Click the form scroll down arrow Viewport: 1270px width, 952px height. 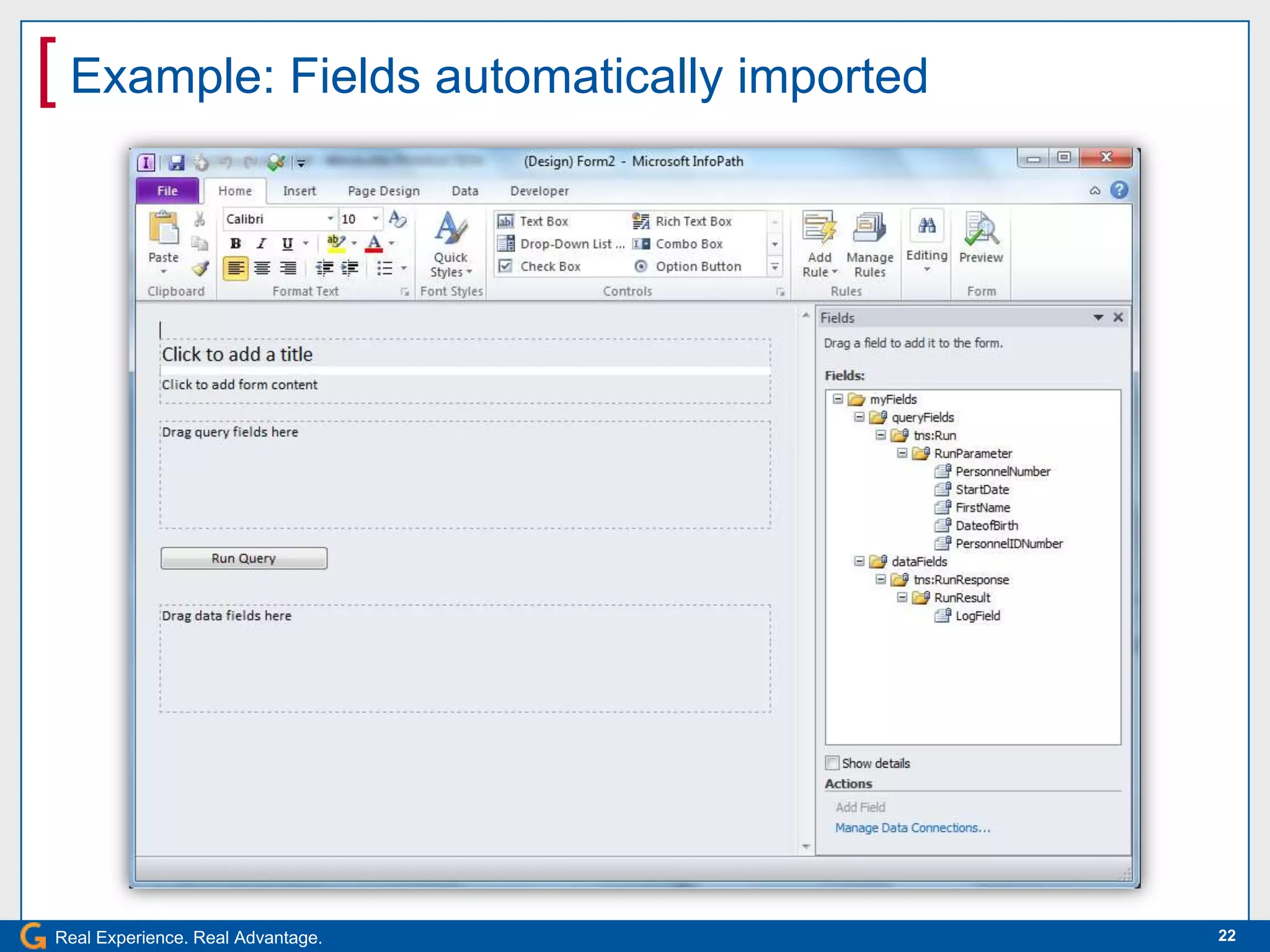coord(806,847)
